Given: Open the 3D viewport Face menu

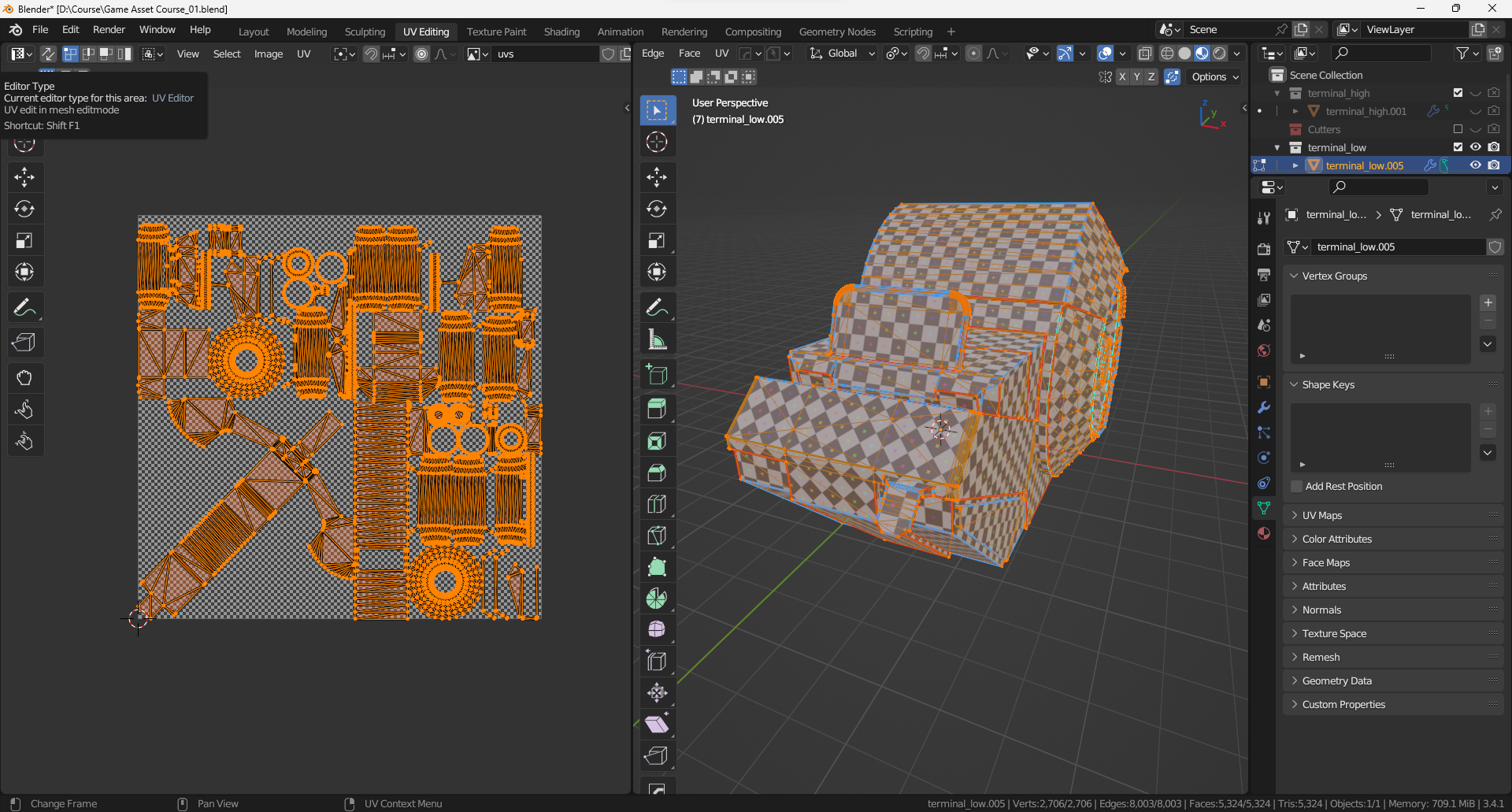Looking at the screenshot, I should pyautogui.click(x=689, y=54).
